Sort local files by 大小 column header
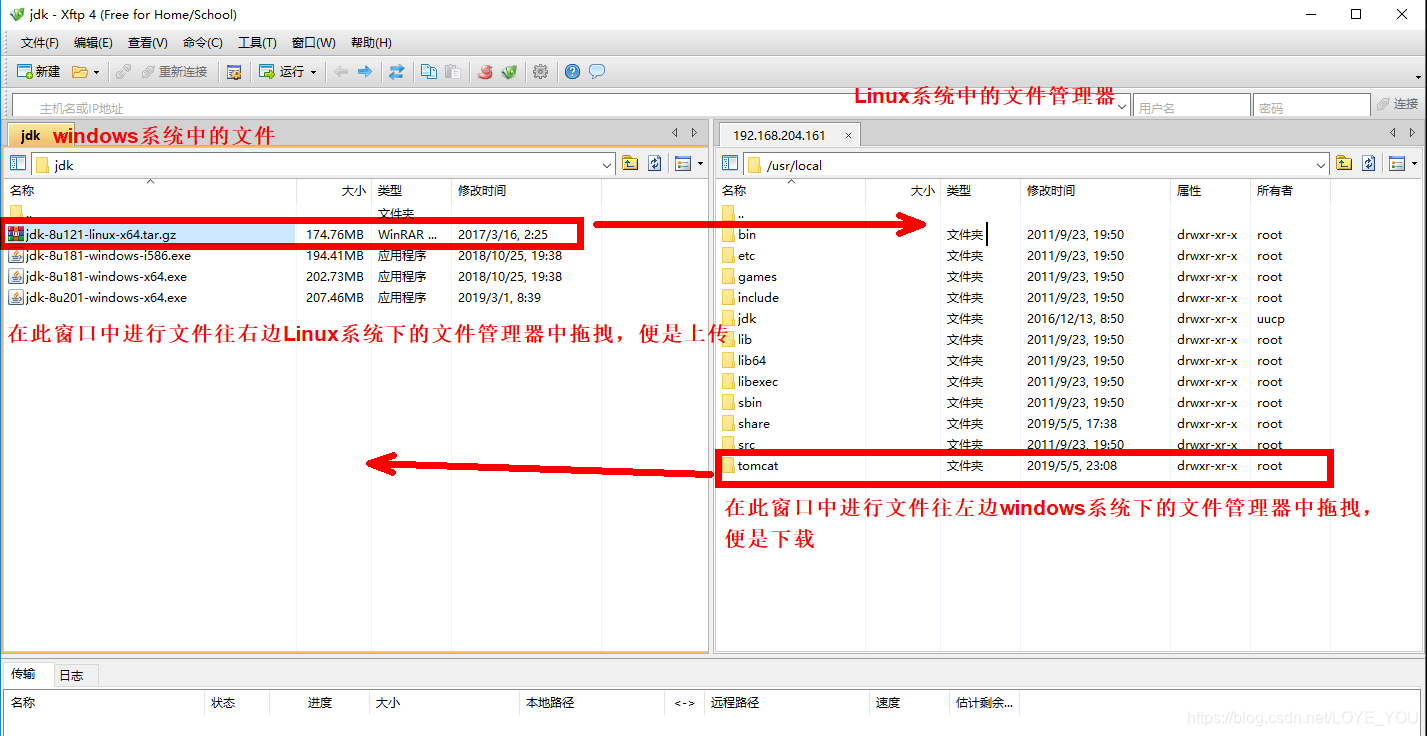This screenshot has height=736, width=1427. tap(332, 190)
